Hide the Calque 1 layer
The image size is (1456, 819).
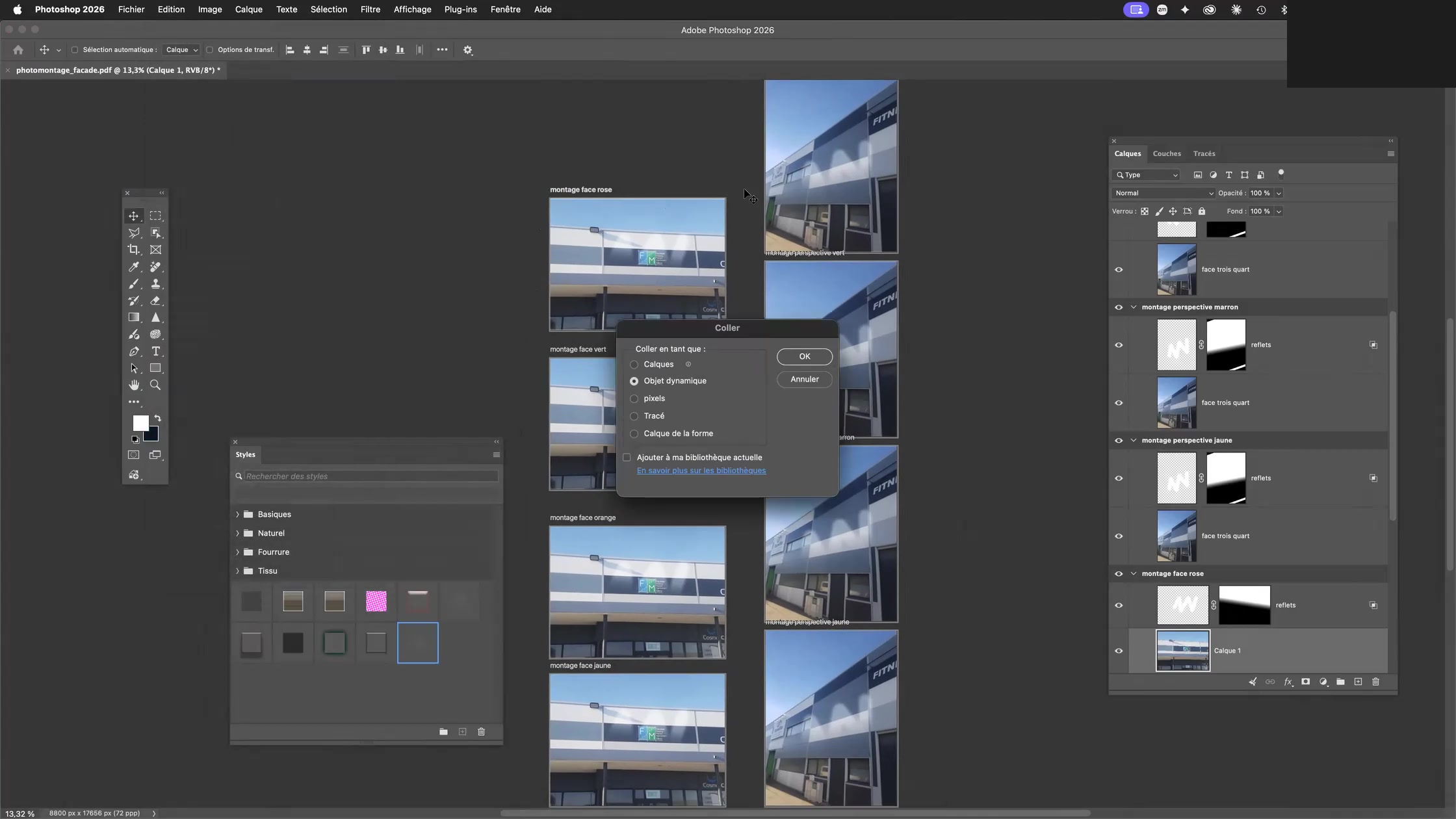[1119, 651]
